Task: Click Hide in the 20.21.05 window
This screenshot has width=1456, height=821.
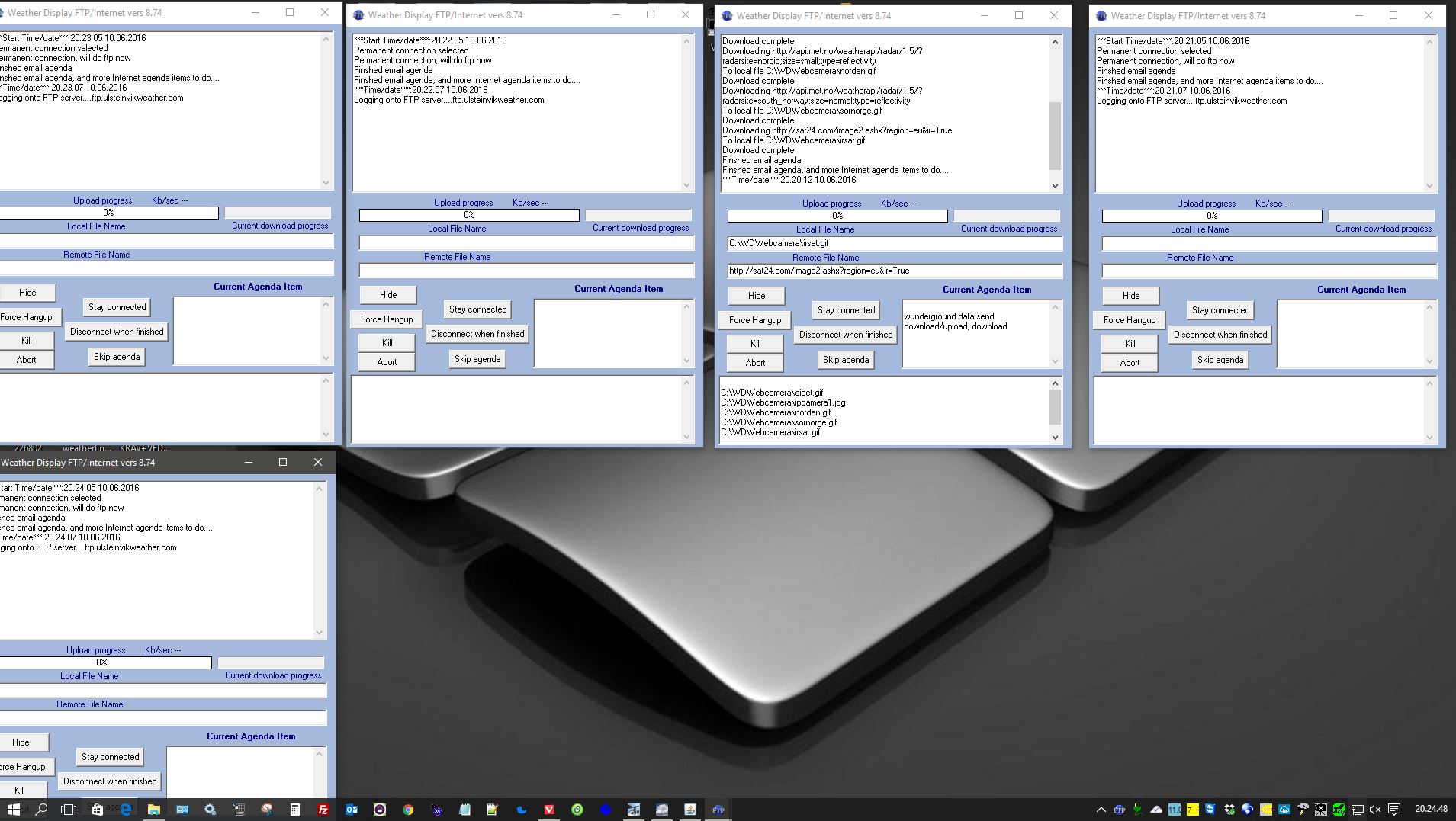Action: (x=1131, y=296)
